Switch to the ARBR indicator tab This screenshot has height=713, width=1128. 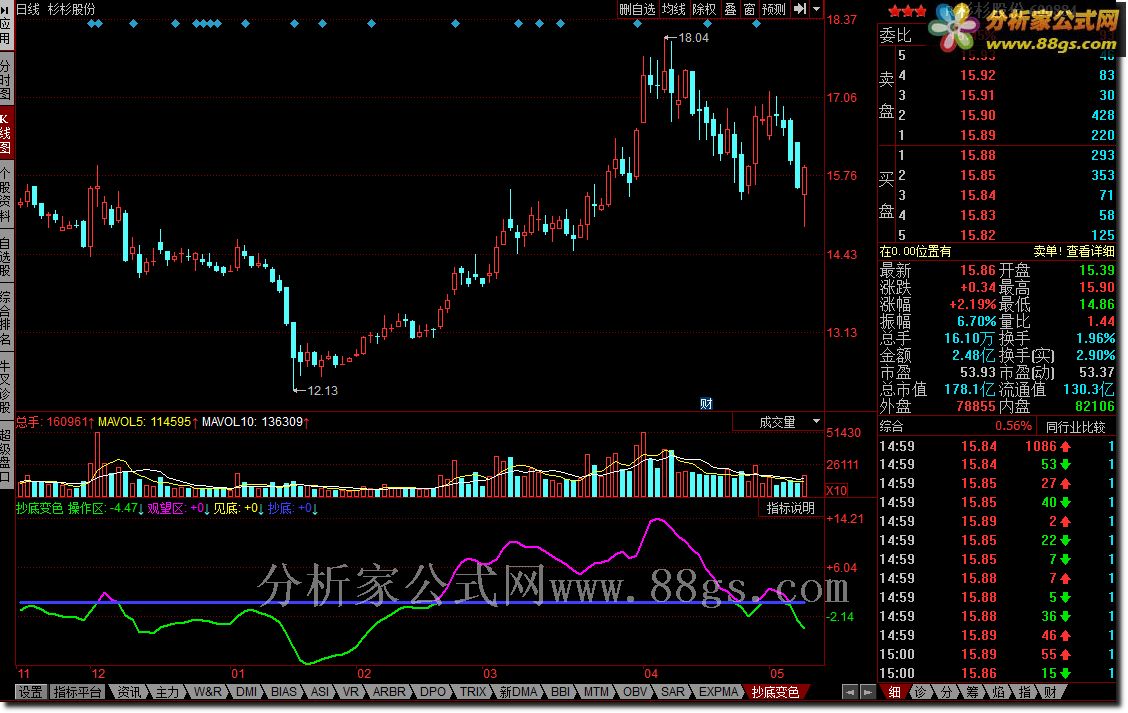pyautogui.click(x=389, y=692)
